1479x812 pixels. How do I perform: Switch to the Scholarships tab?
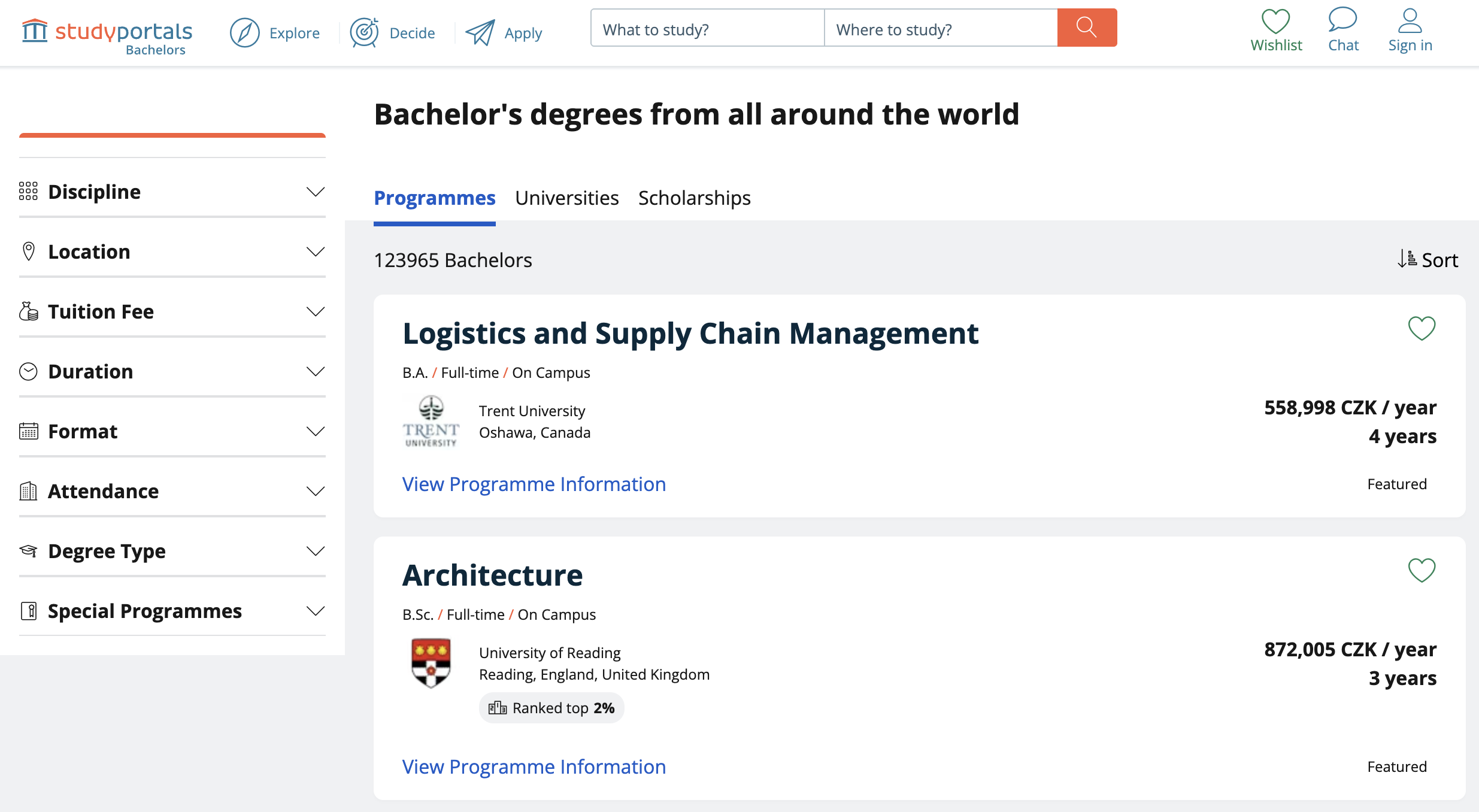coord(694,198)
